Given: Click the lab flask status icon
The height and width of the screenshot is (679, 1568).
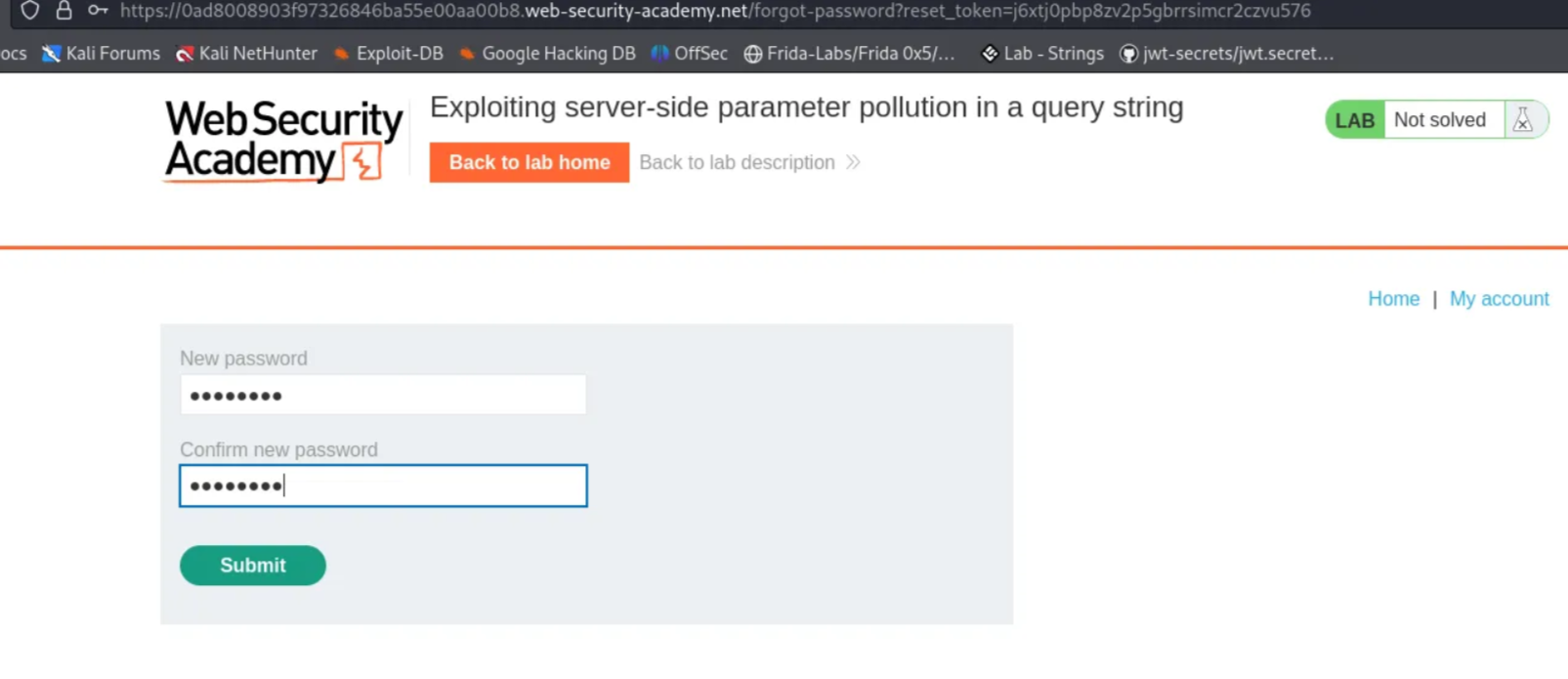Looking at the screenshot, I should (1522, 120).
